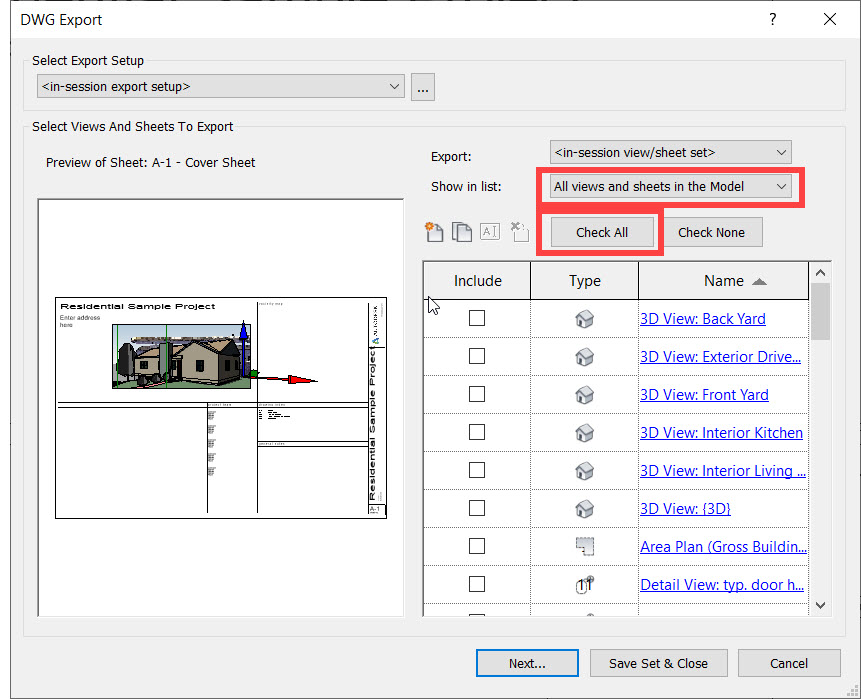Open the Area Plan (Gross Building) link
The height and width of the screenshot is (699, 861).
pos(723,546)
